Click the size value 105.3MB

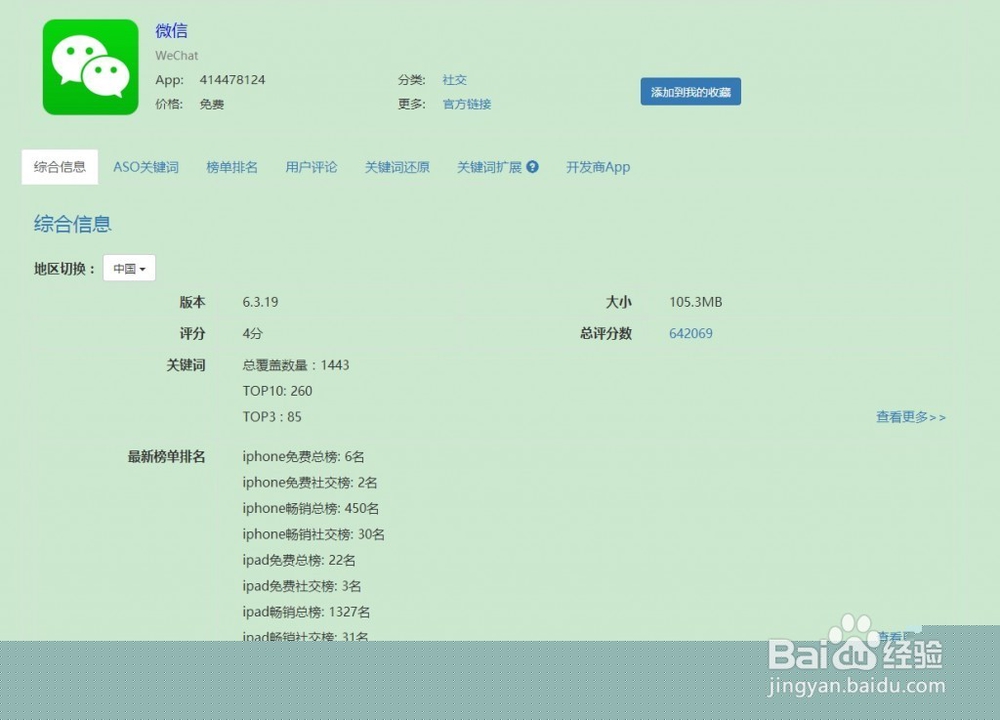click(x=696, y=302)
